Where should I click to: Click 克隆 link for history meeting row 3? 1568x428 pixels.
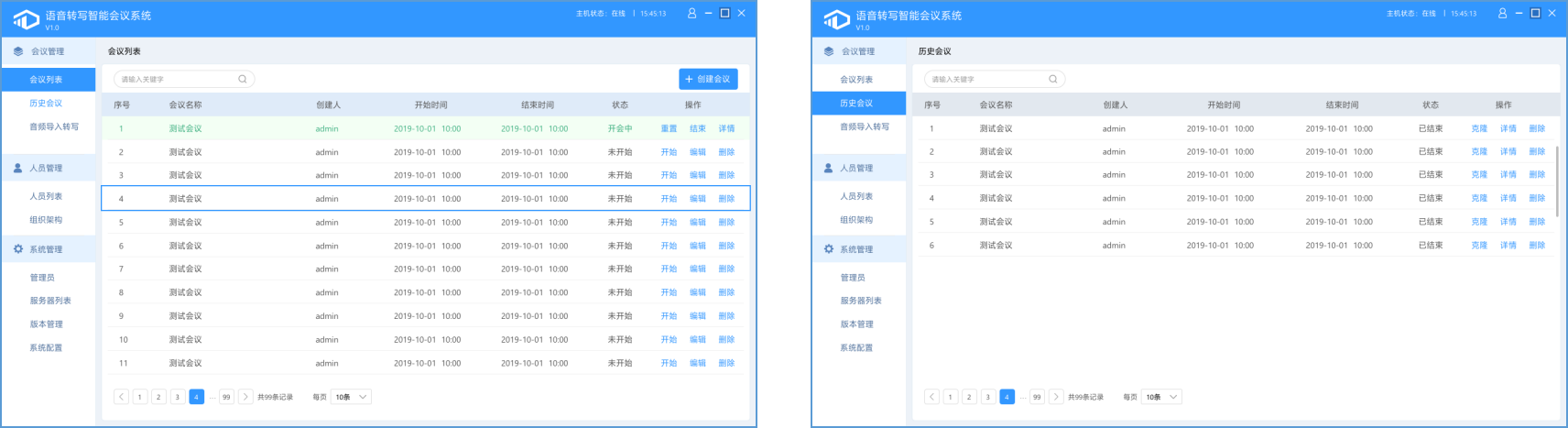pyautogui.click(x=1479, y=175)
